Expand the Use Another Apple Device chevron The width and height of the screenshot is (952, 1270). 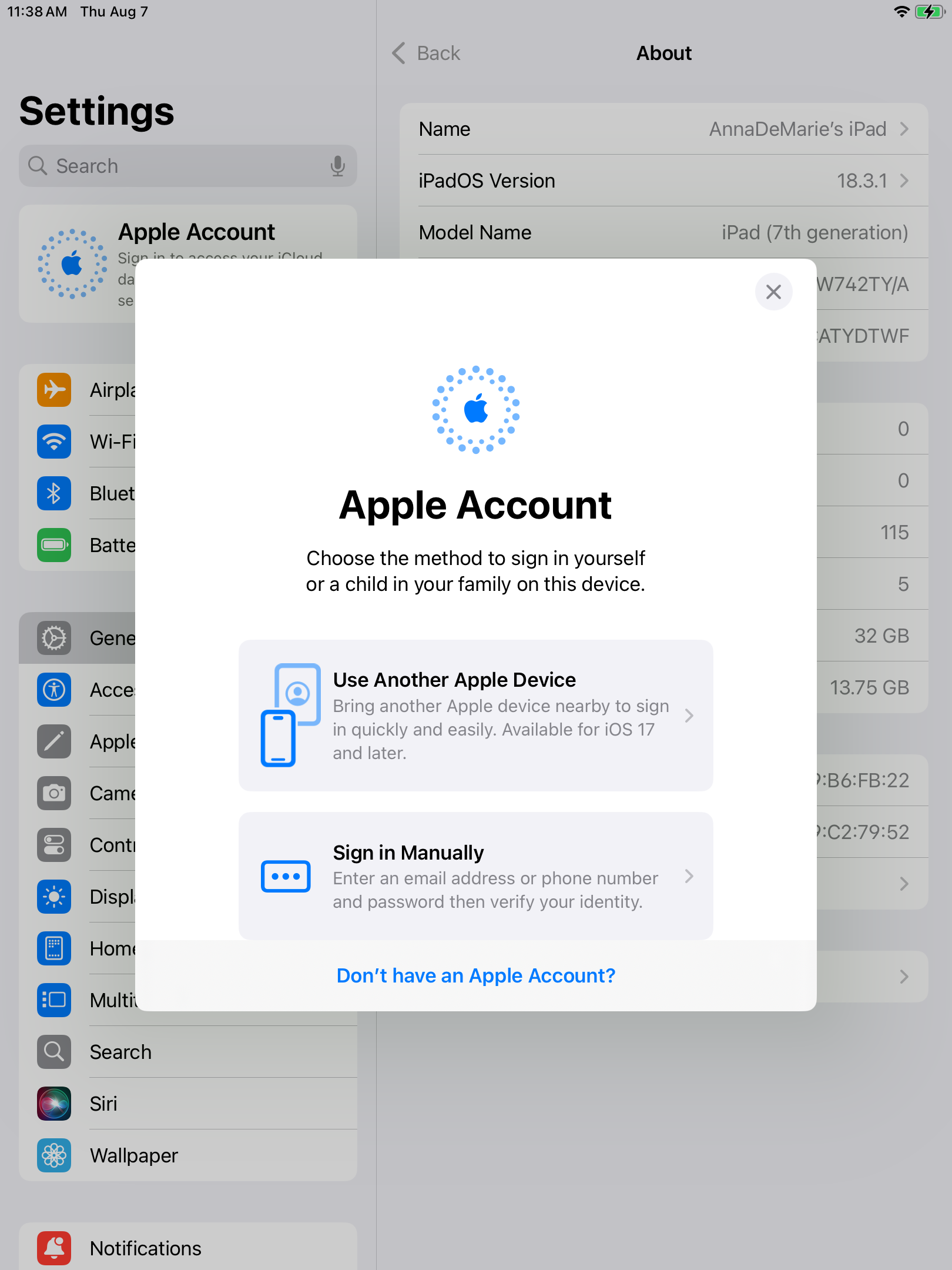689,716
